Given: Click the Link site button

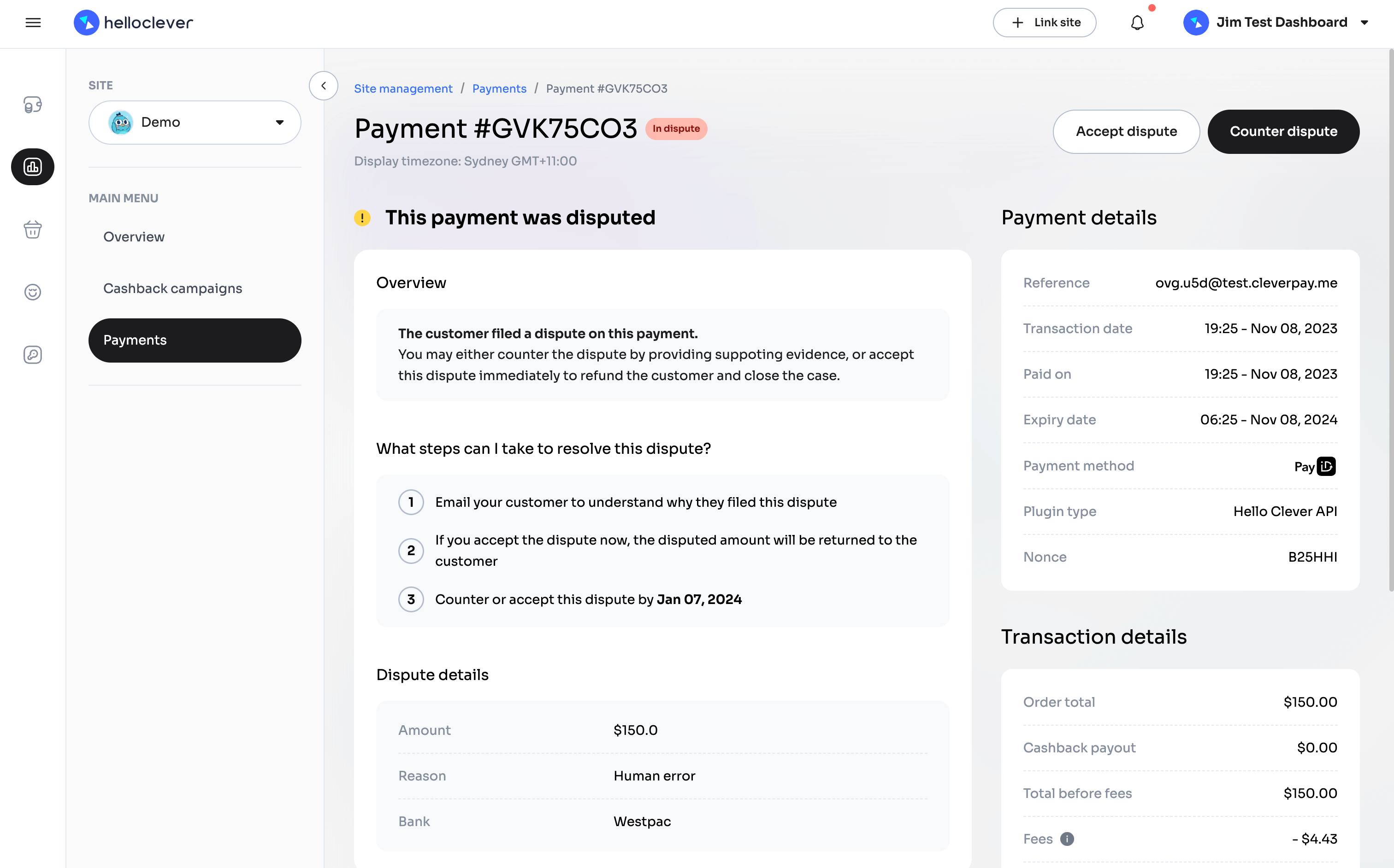Looking at the screenshot, I should click(x=1044, y=23).
